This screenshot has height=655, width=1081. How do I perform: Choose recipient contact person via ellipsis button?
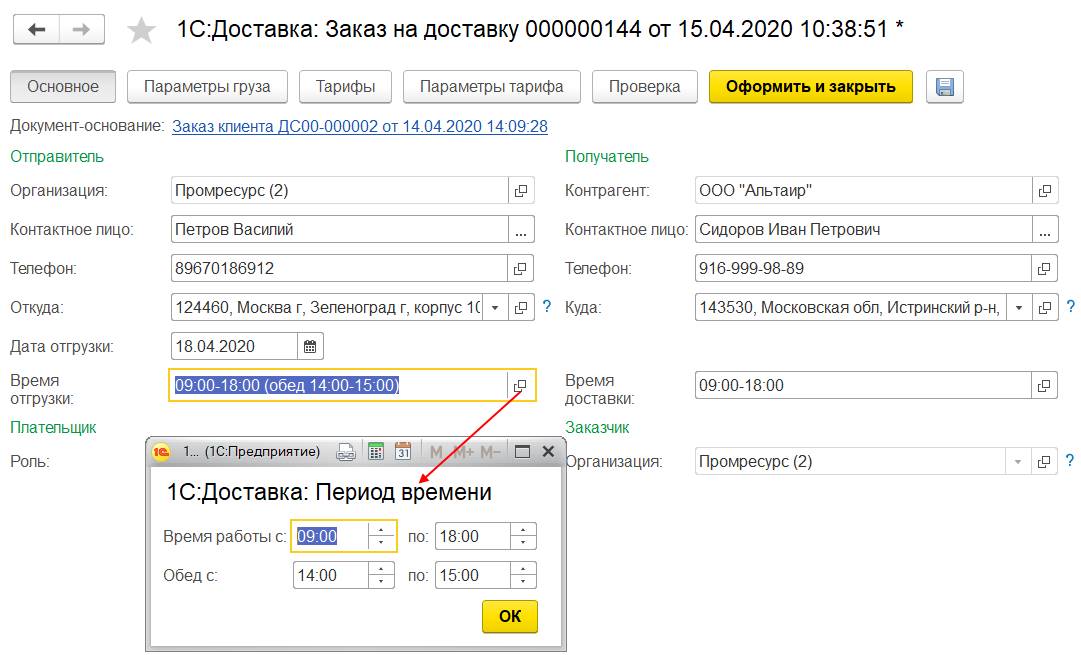[1045, 230]
